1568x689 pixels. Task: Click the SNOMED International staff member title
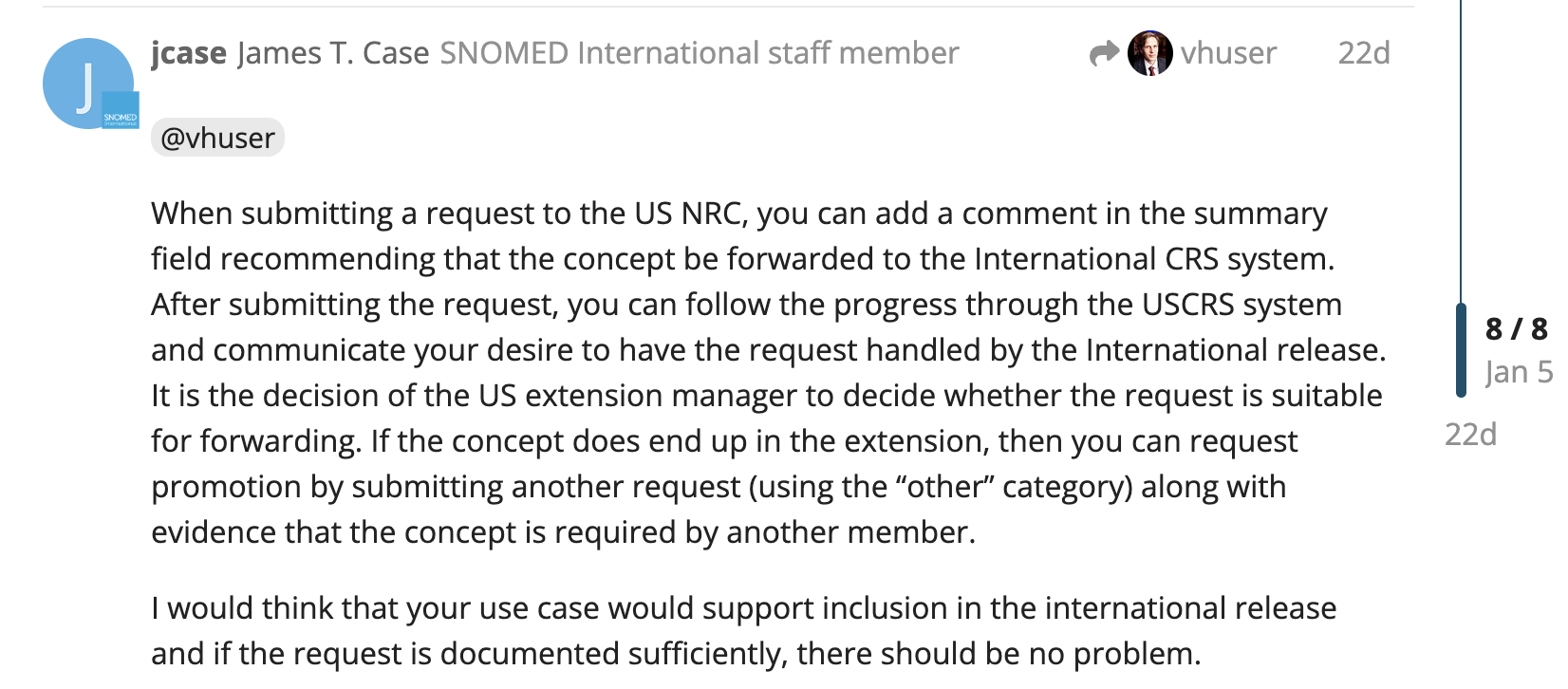click(x=699, y=53)
